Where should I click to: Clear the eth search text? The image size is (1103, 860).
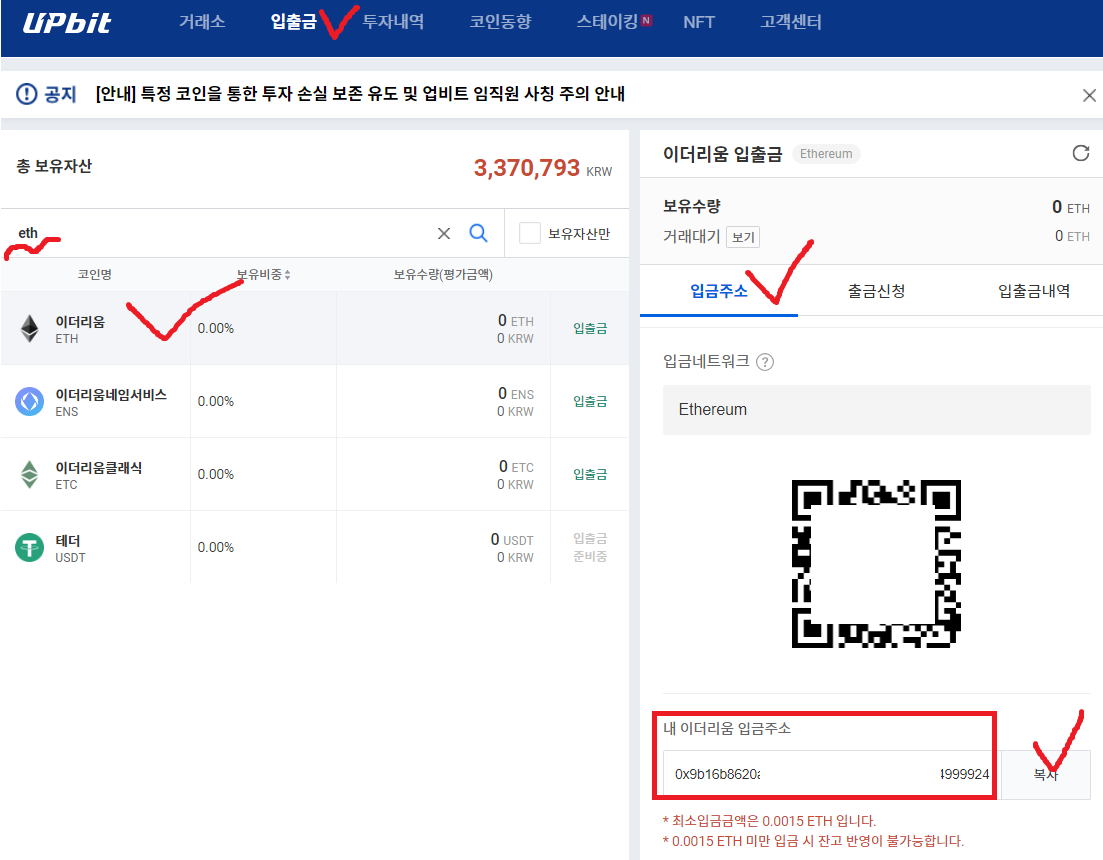pos(444,233)
